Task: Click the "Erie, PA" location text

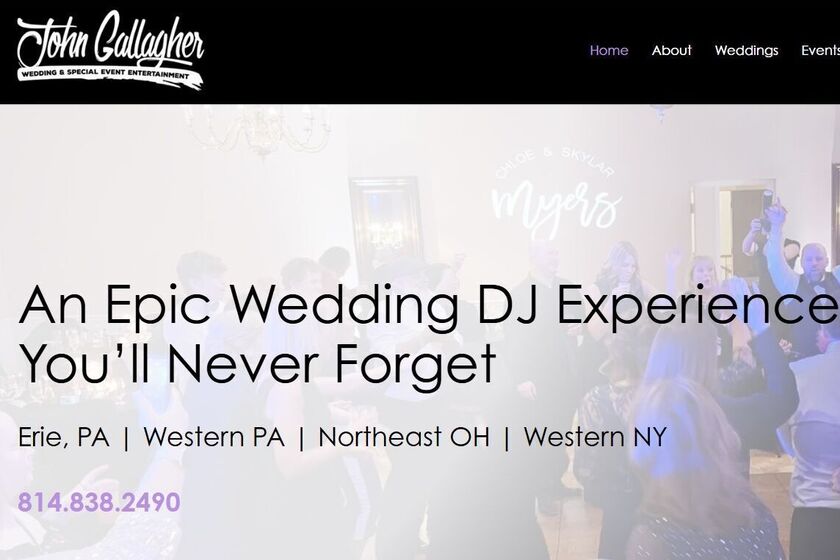Action: (63, 437)
